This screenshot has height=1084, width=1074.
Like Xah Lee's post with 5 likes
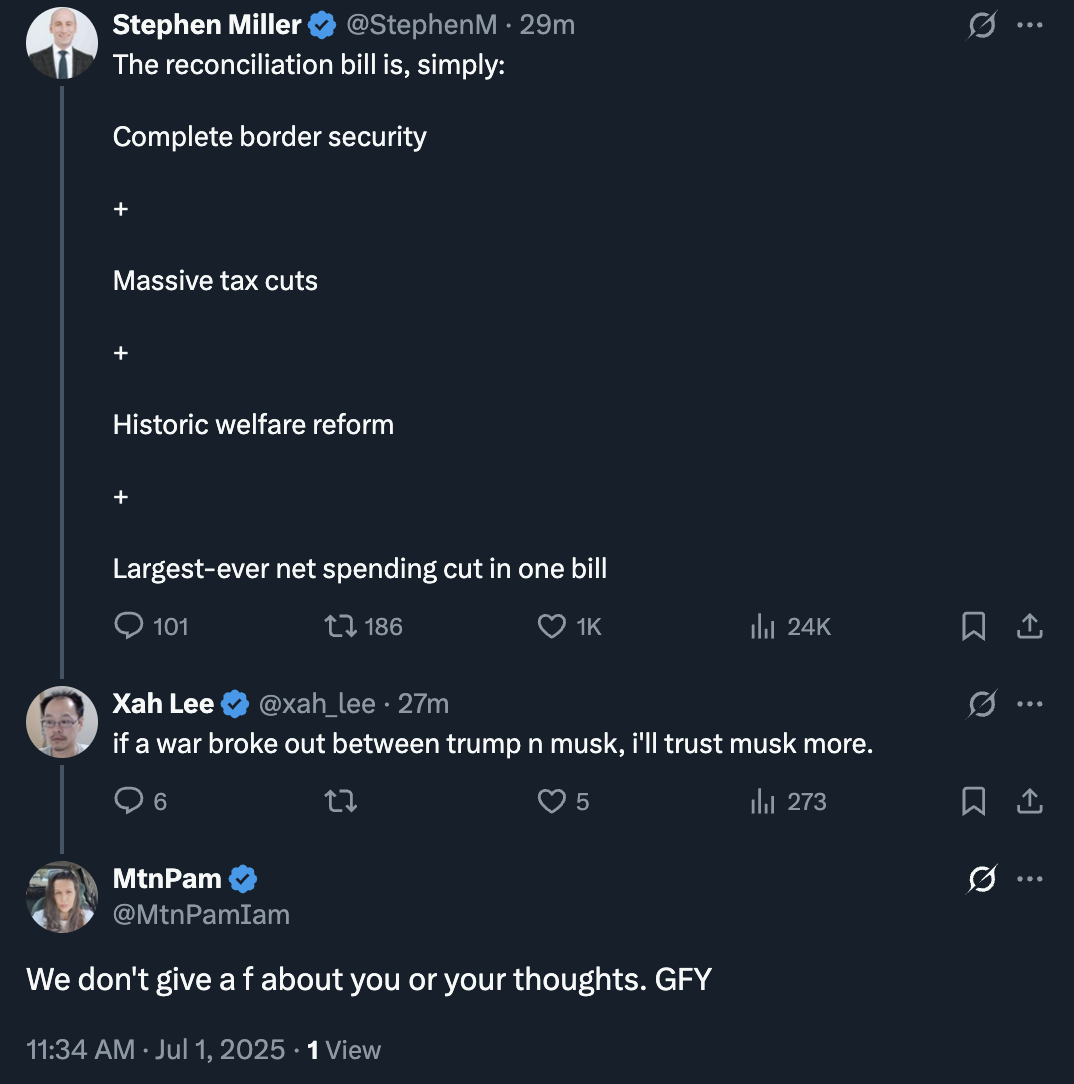point(552,801)
